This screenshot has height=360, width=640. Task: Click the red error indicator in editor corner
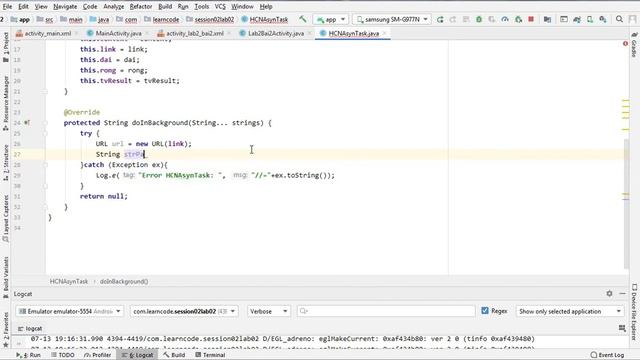pyautogui.click(x=625, y=44)
